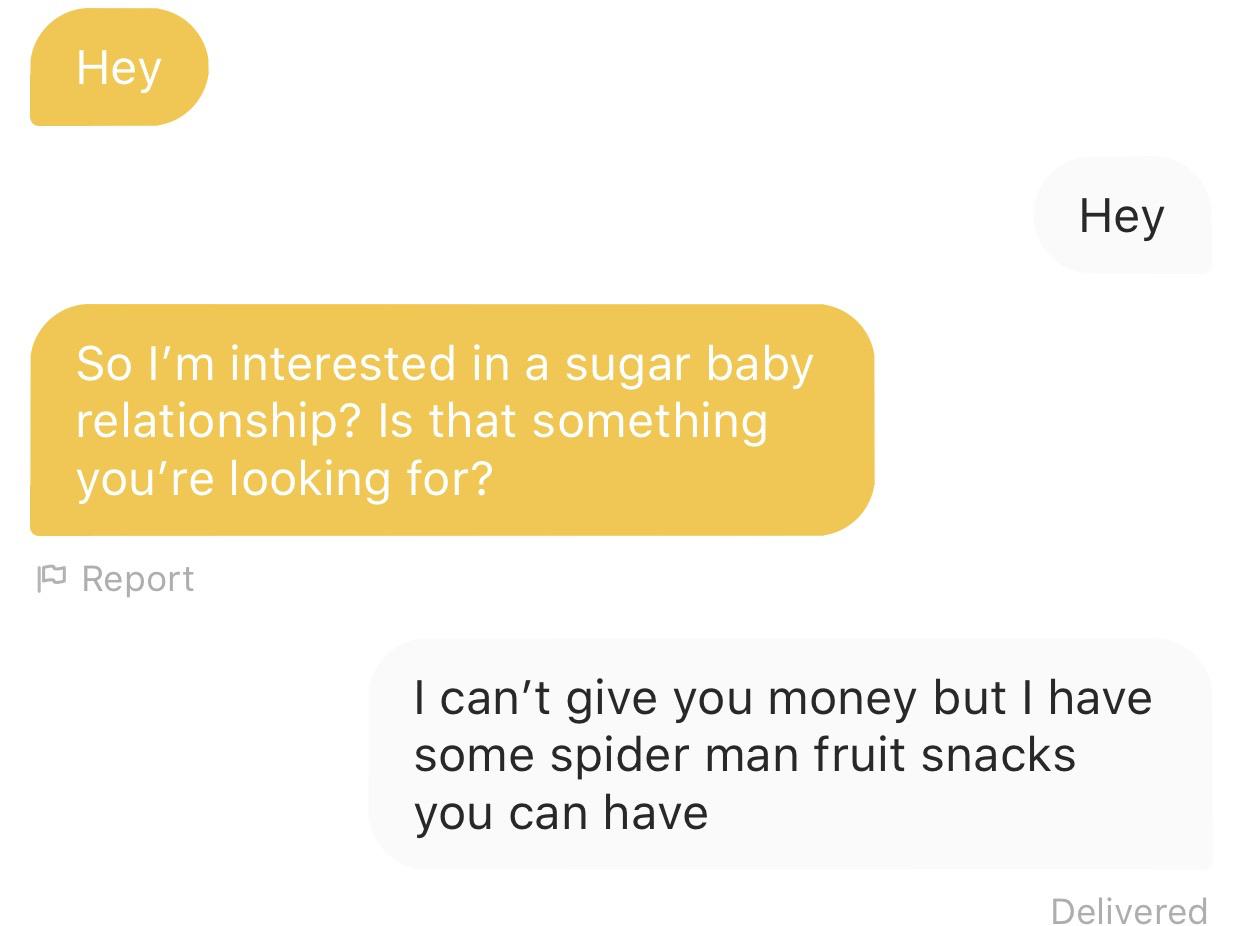Image resolution: width=1242 pixels, height=926 pixels.
Task: Select the gray sent "Hey" bubble
Action: coord(1122,215)
